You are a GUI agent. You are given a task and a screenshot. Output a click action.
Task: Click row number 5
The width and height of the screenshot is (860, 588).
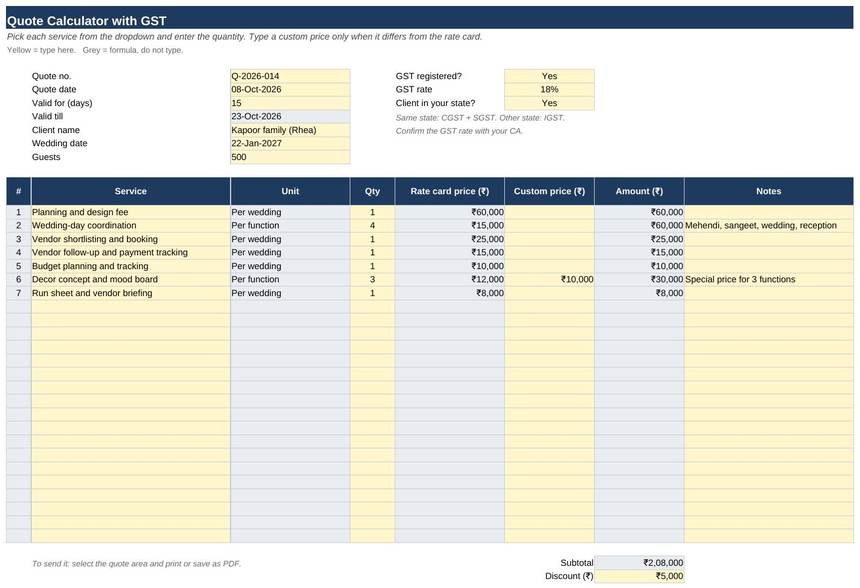coord(19,266)
